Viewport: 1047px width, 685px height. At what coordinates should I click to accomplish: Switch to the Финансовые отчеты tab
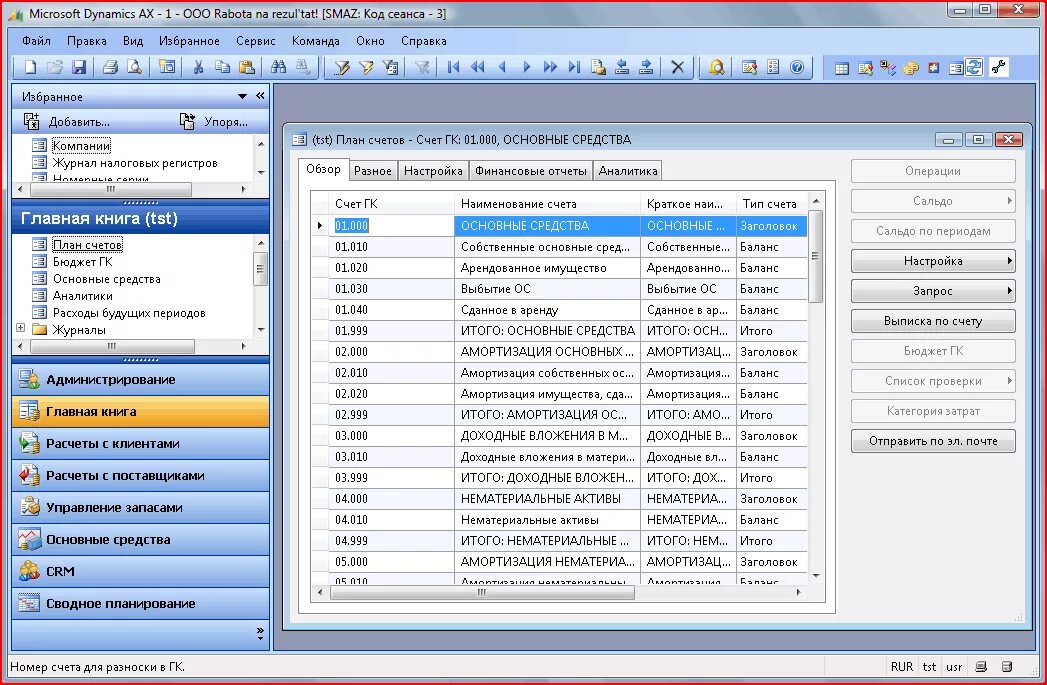pos(531,171)
